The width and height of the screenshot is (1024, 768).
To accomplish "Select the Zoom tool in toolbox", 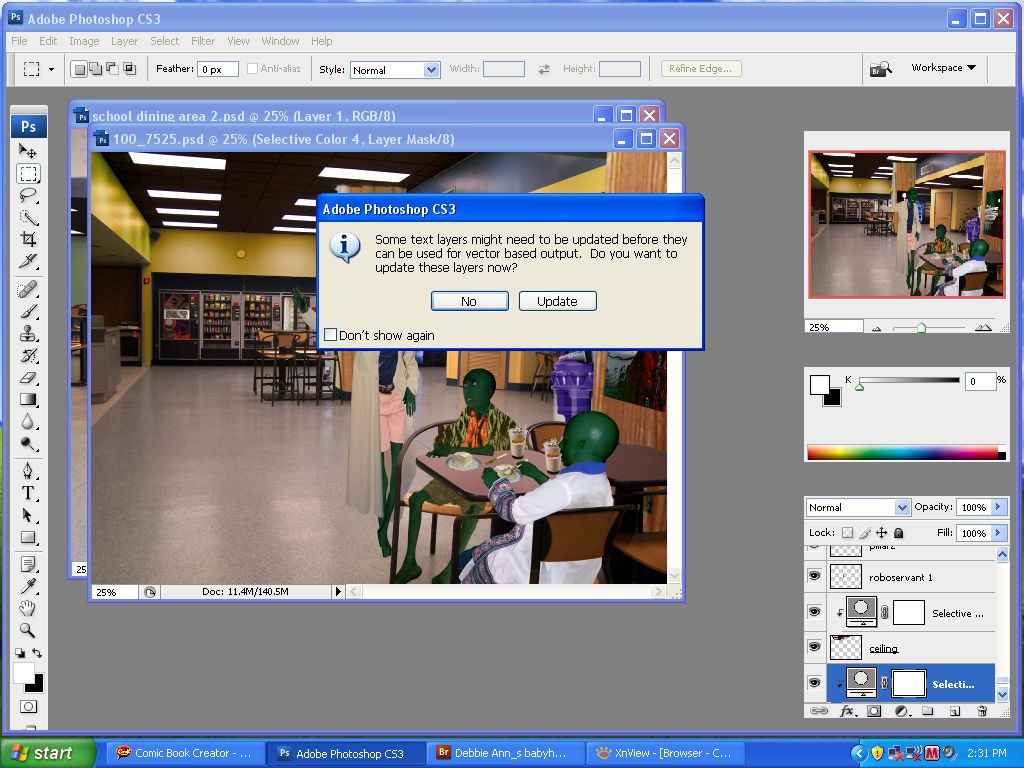I will pos(28,630).
